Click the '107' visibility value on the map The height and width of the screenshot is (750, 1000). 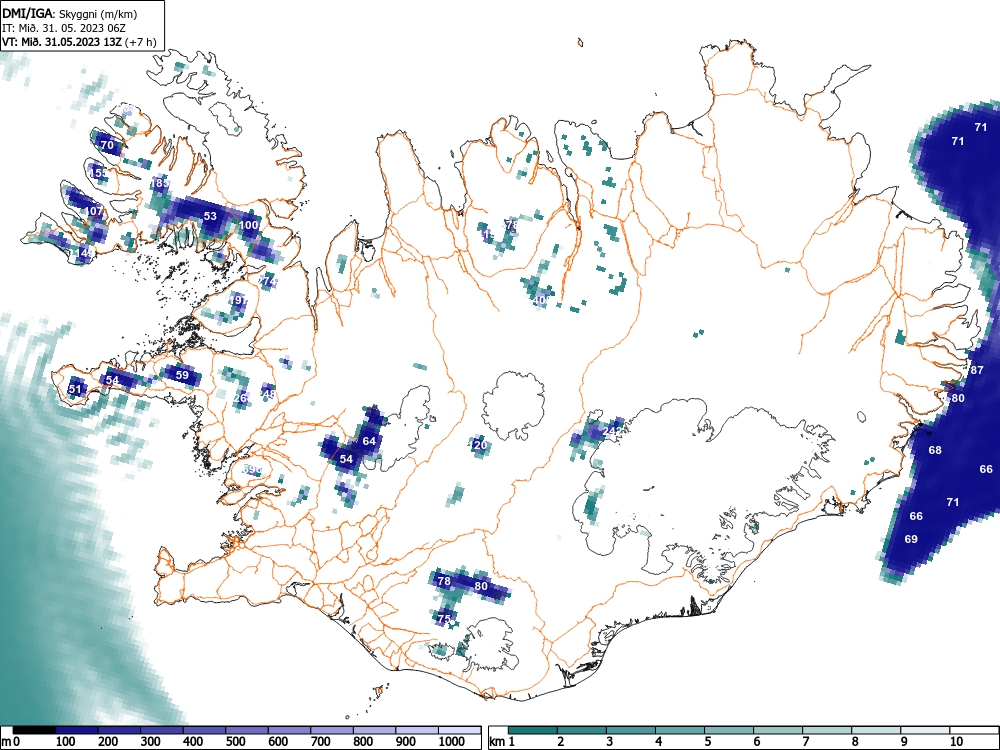(x=94, y=211)
